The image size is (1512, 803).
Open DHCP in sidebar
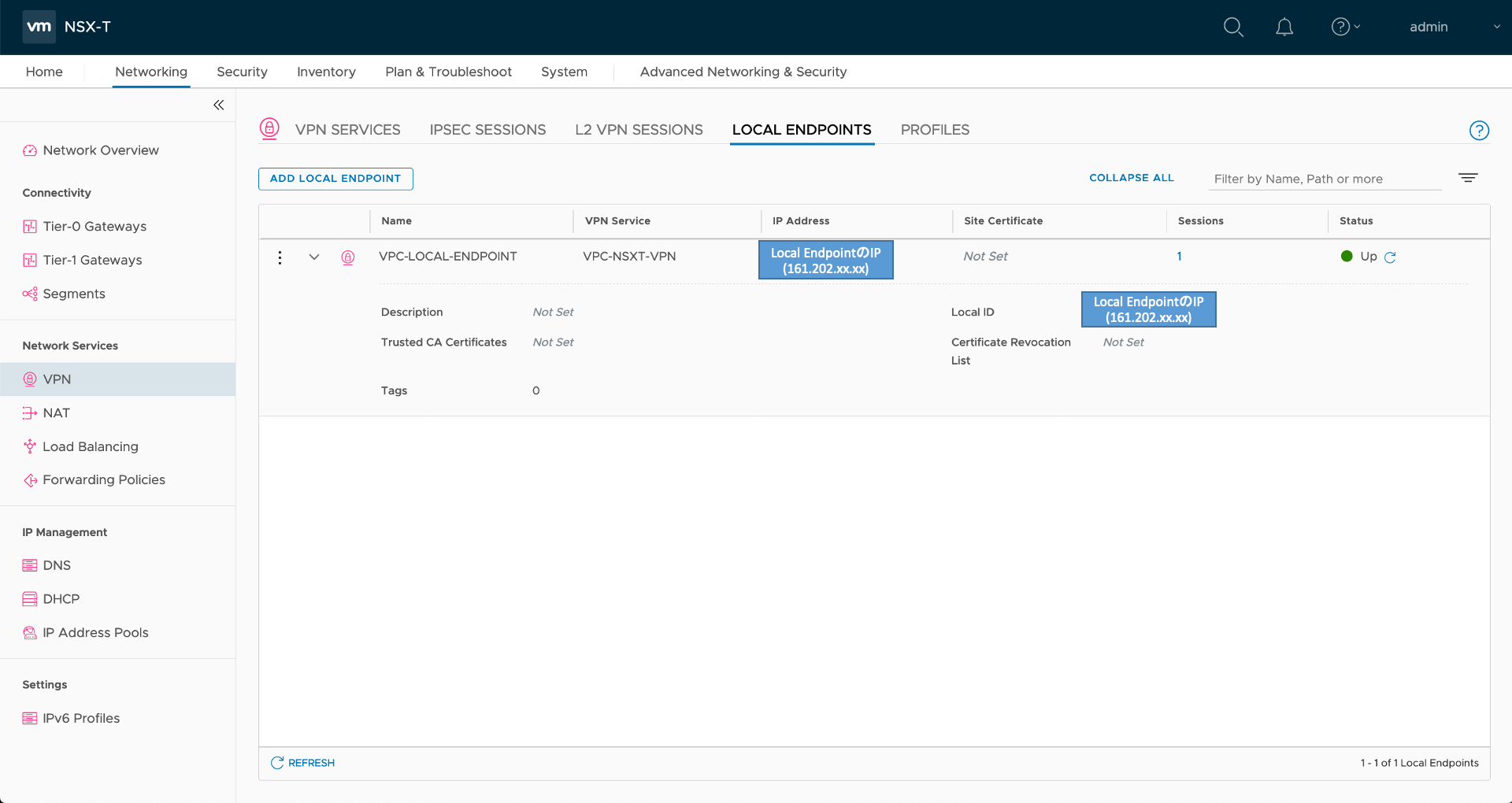coord(61,599)
